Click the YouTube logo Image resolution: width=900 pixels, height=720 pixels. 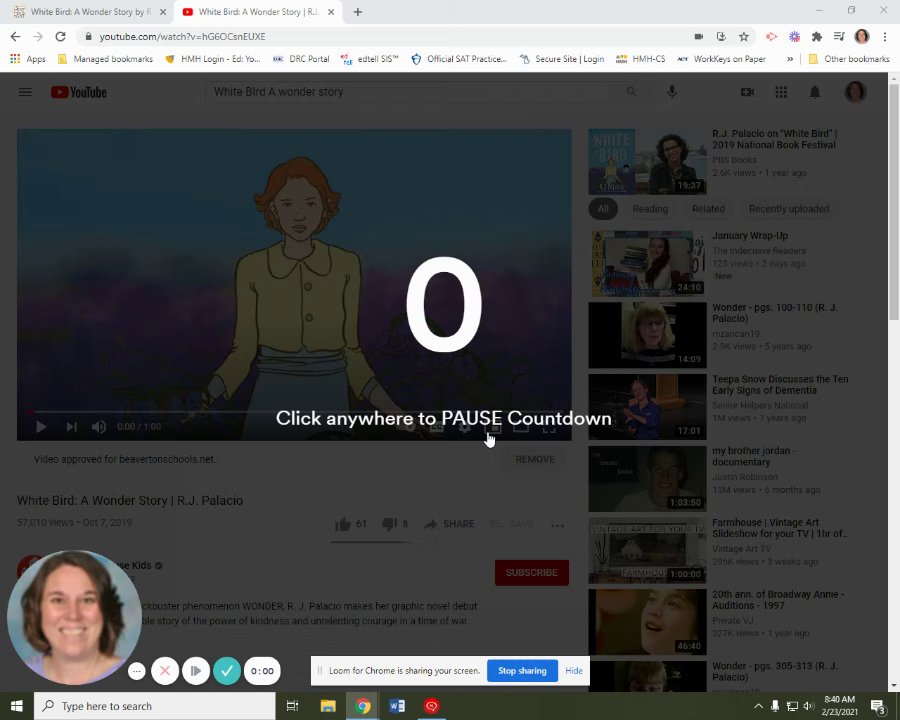coord(79,92)
